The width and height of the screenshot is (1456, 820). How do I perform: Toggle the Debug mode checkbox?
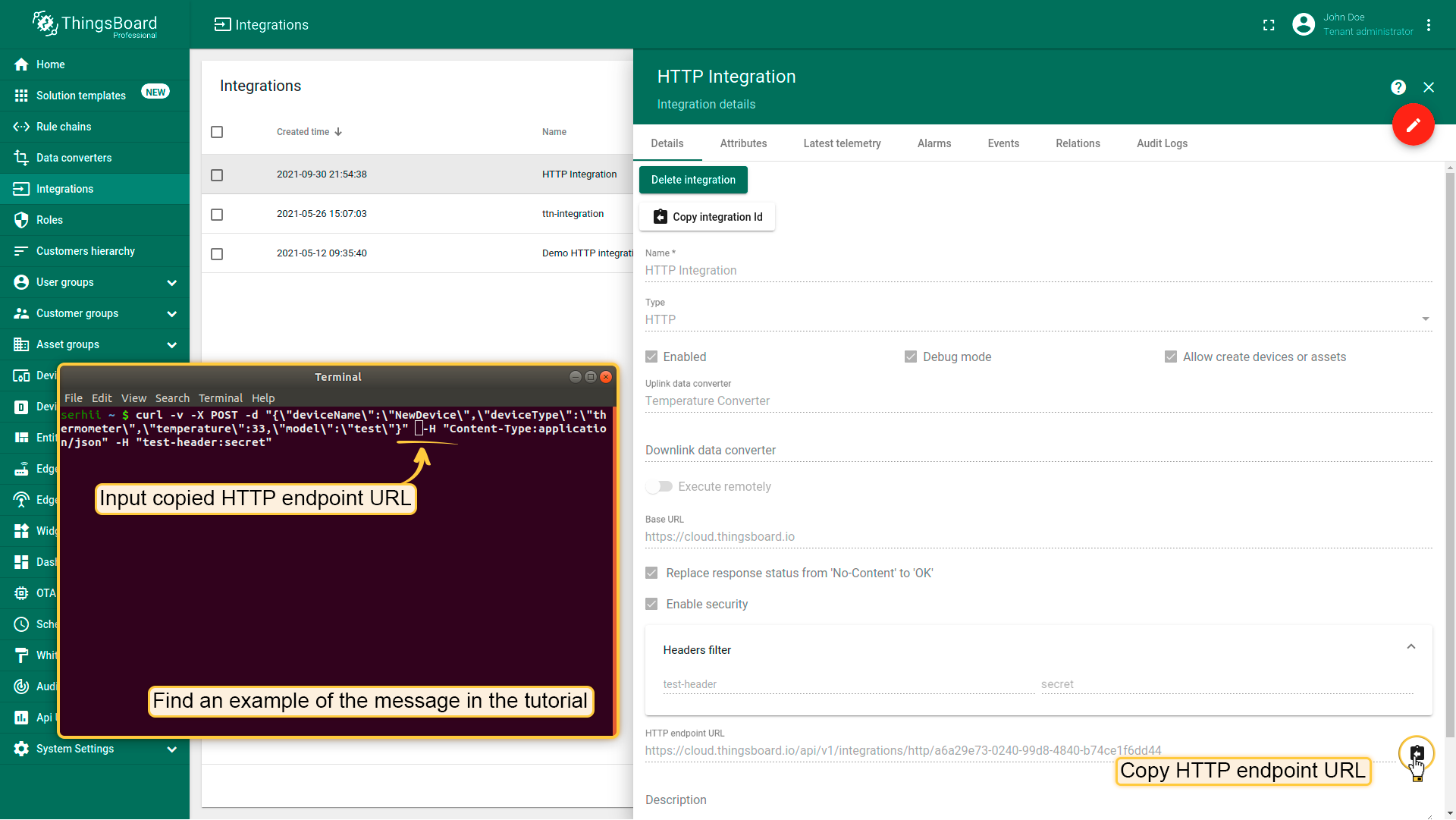[x=911, y=357]
